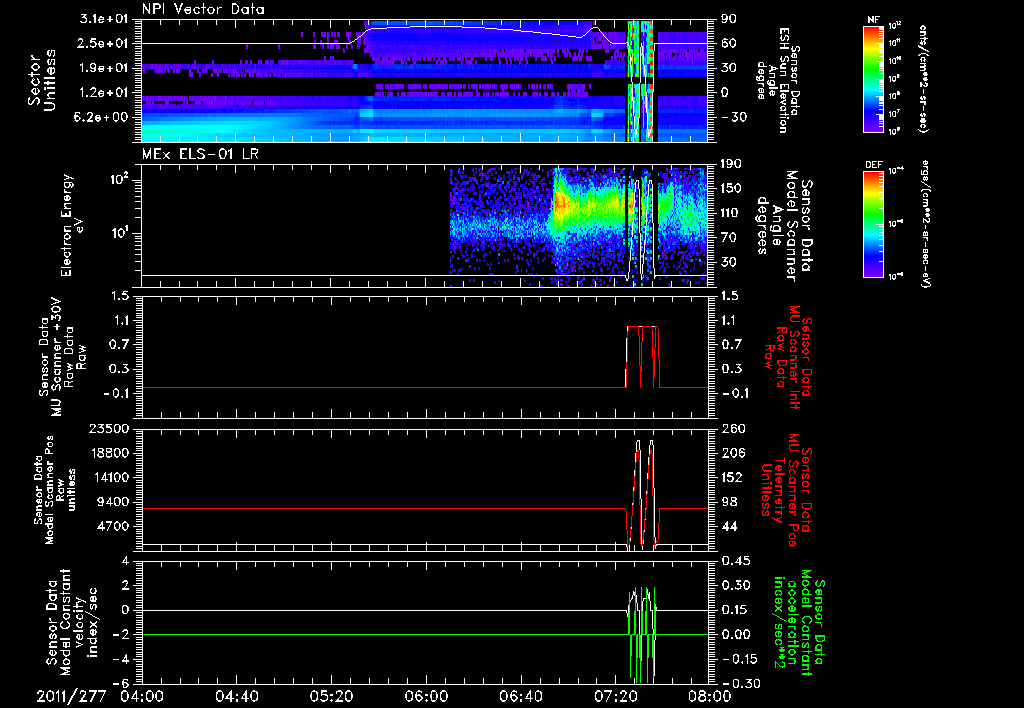Click the 04:40 time axis label

pos(236,696)
